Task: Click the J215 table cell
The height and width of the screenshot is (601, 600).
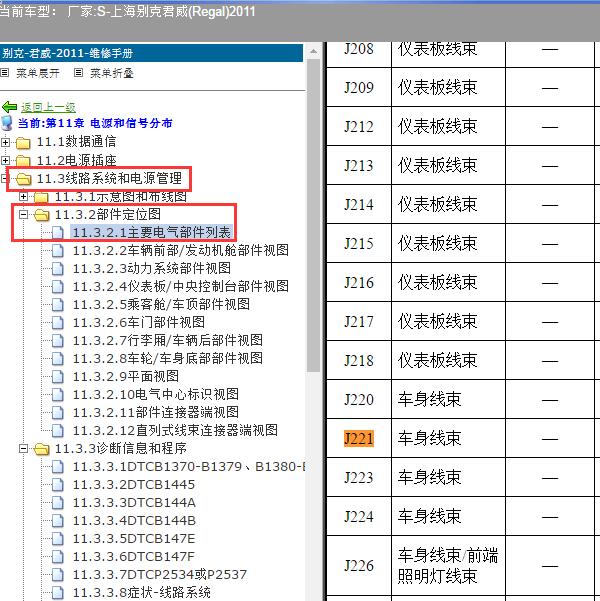Action: (358, 243)
